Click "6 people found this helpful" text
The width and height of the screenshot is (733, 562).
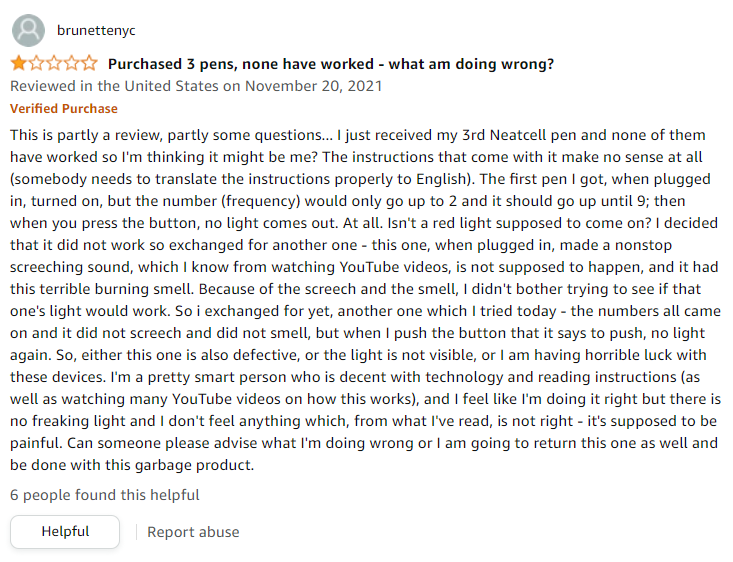click(x=105, y=494)
